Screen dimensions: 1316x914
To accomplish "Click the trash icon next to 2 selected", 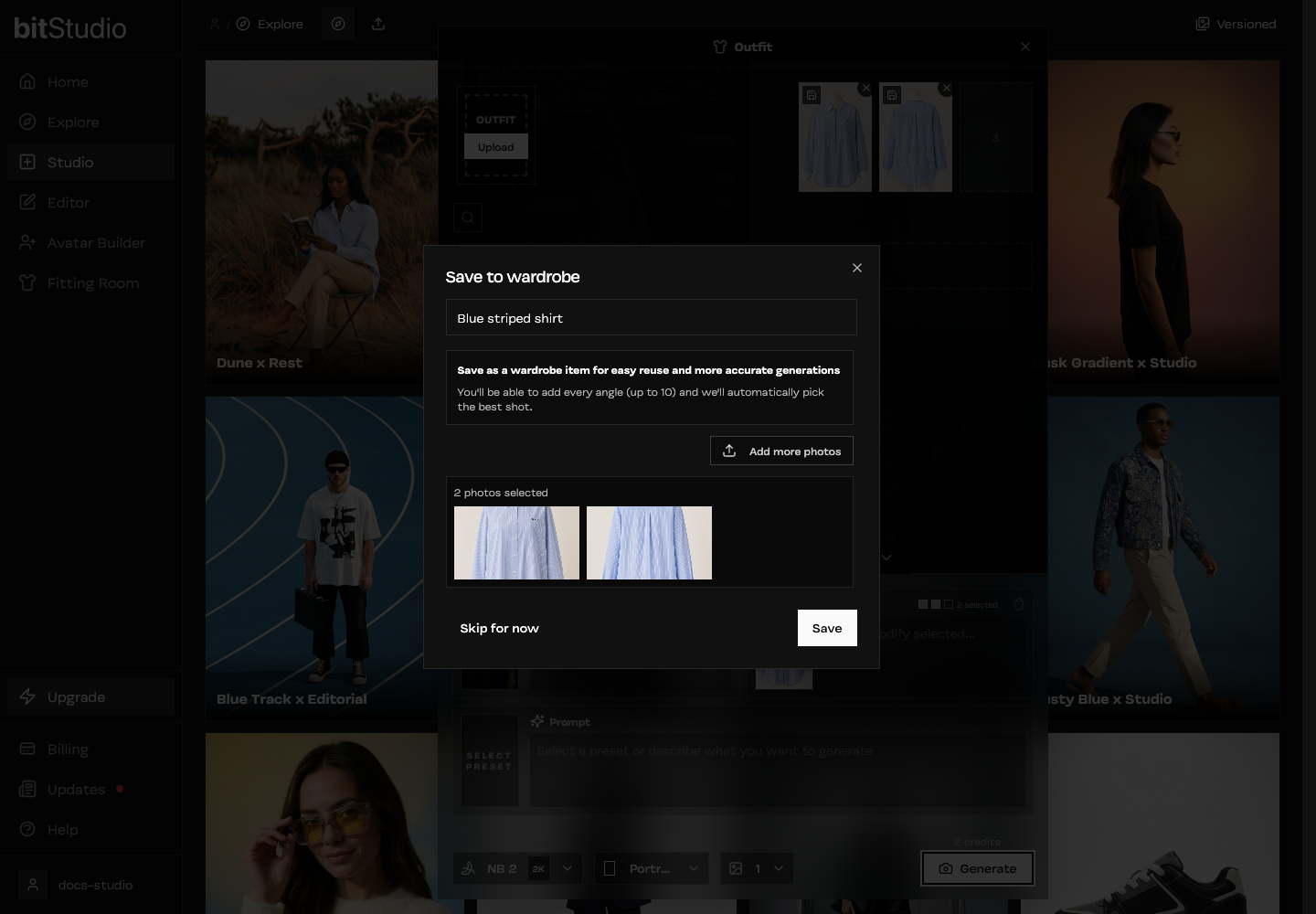I will 1019,604.
